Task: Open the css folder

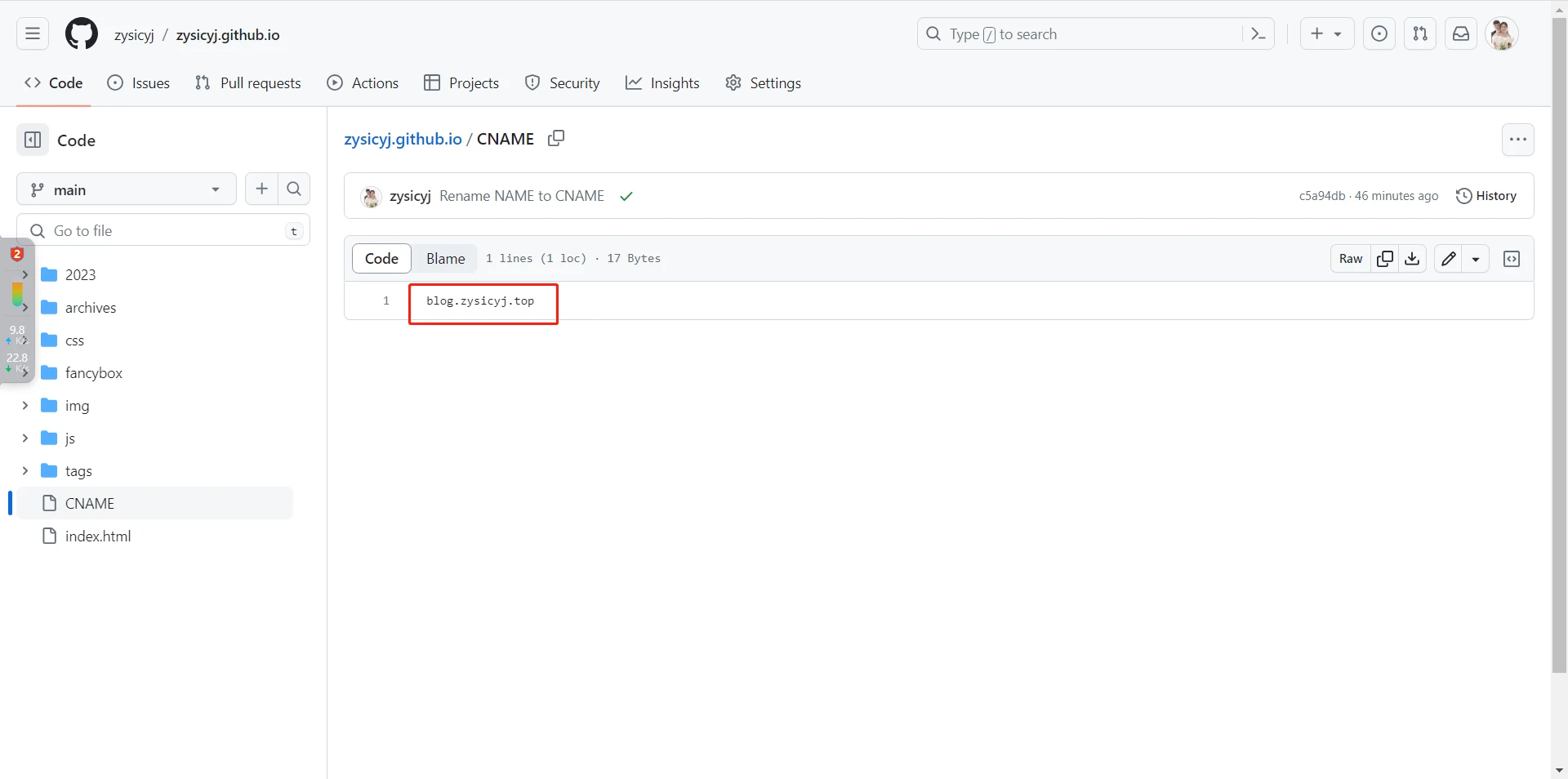Action: (x=74, y=341)
